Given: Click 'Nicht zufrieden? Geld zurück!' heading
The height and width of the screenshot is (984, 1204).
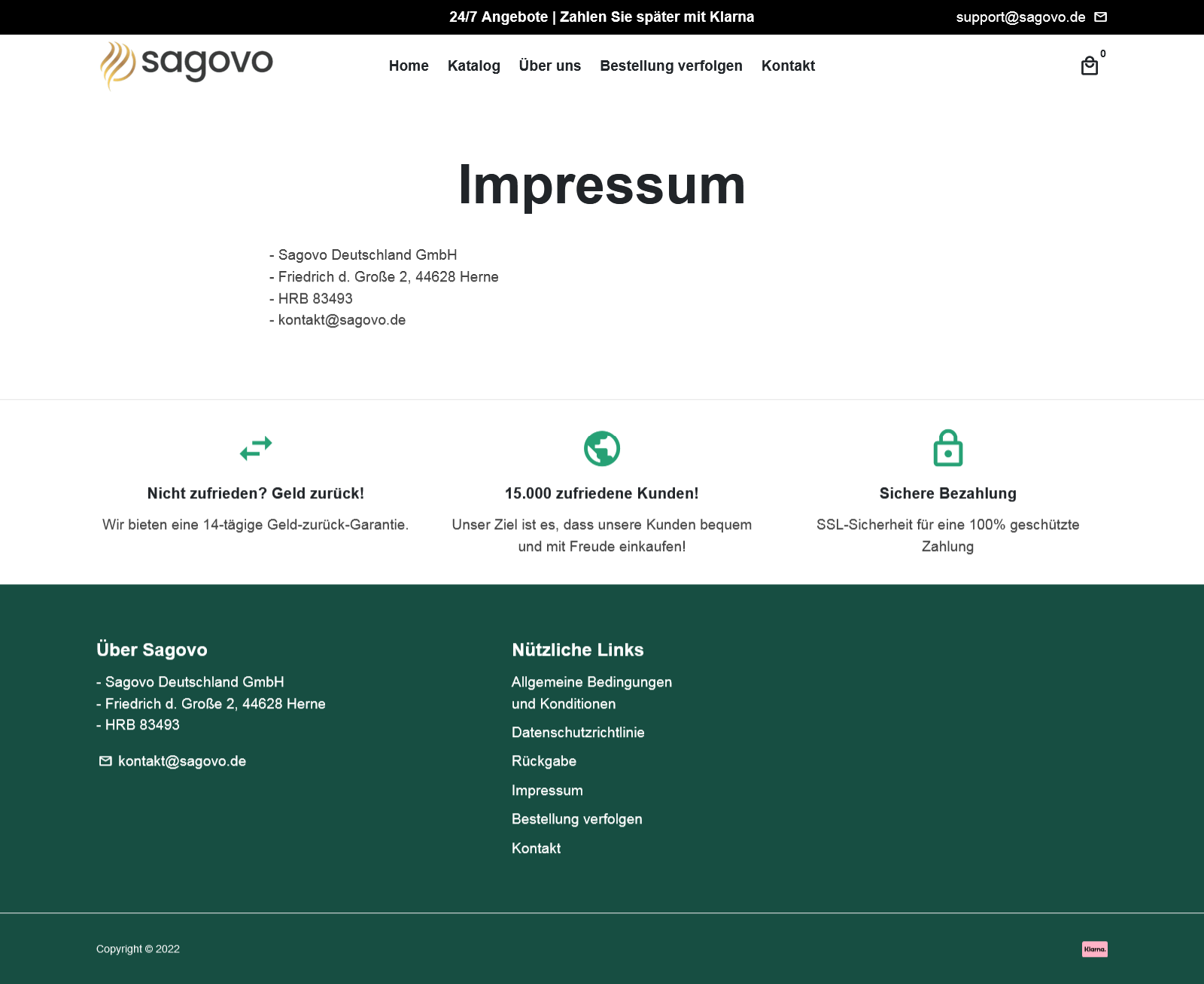Looking at the screenshot, I should tap(256, 494).
